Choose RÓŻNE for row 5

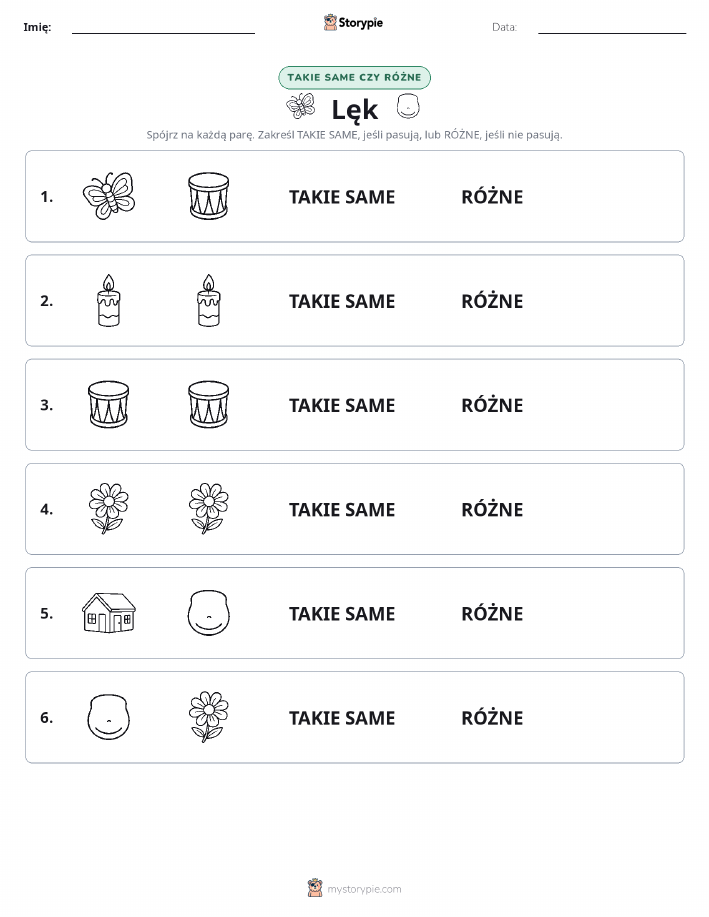[492, 613]
